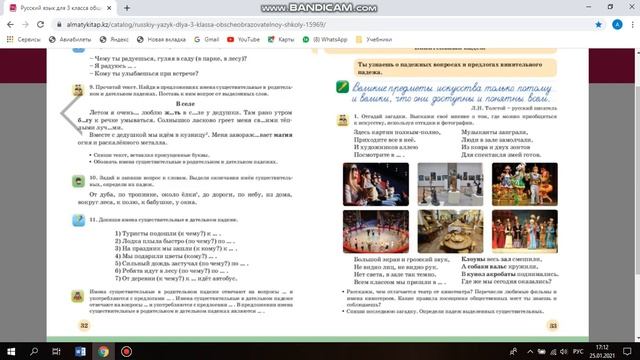Open the Карты bookmark
640x360 pixels.
pos(281,40)
